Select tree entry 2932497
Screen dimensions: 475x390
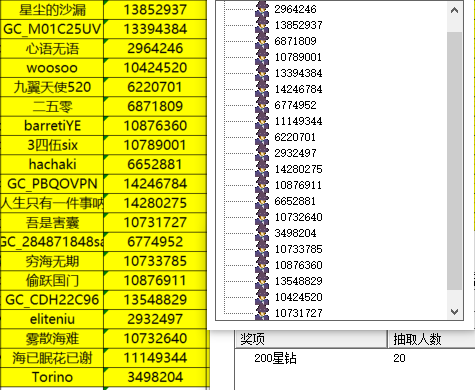coord(295,153)
